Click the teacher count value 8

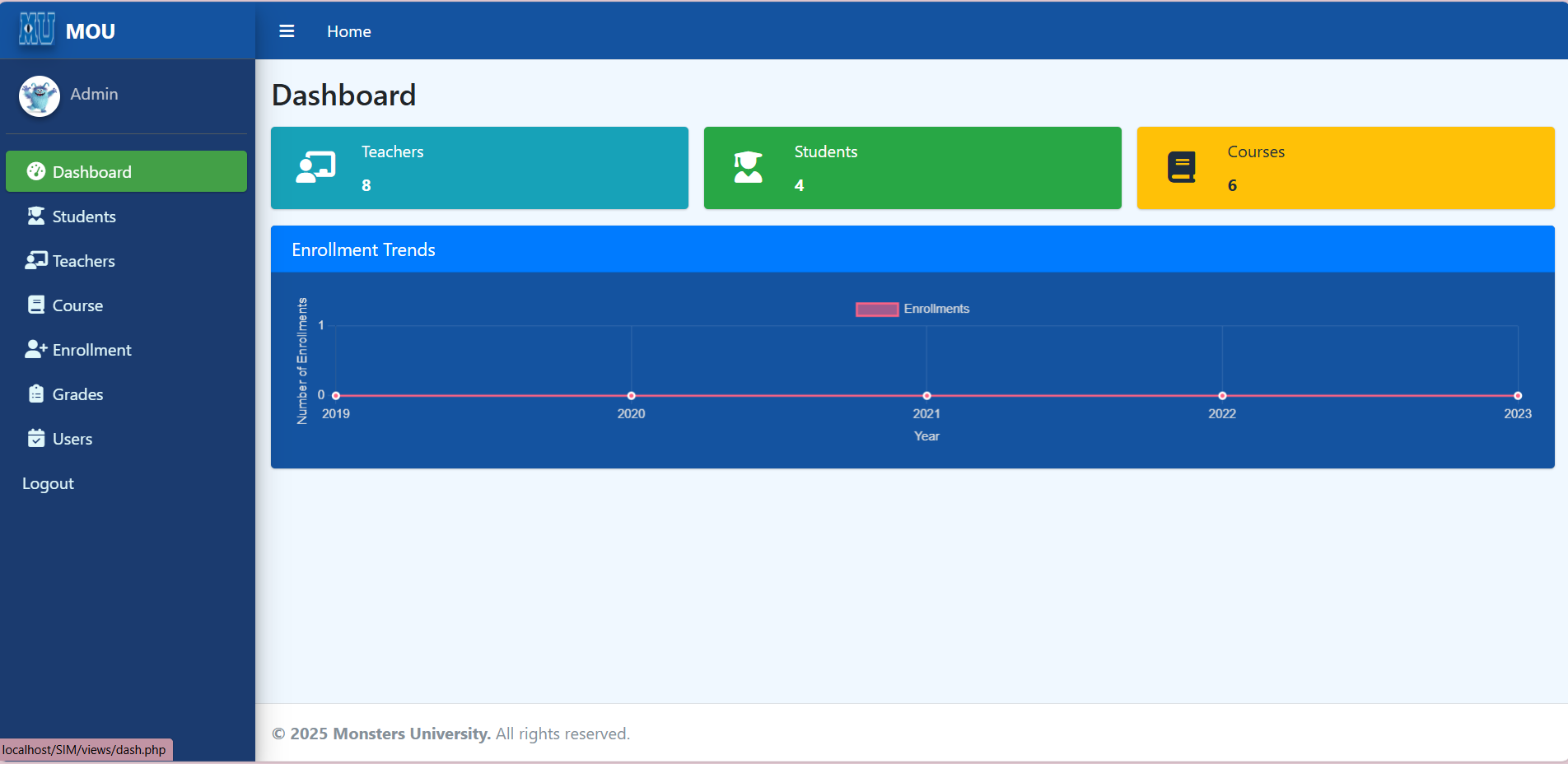(x=366, y=185)
